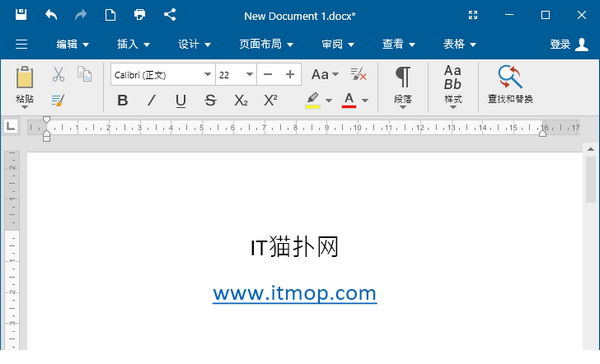Screen dimensions: 600x364
Task: Open the 样式 styles gallery
Action: coord(453,87)
